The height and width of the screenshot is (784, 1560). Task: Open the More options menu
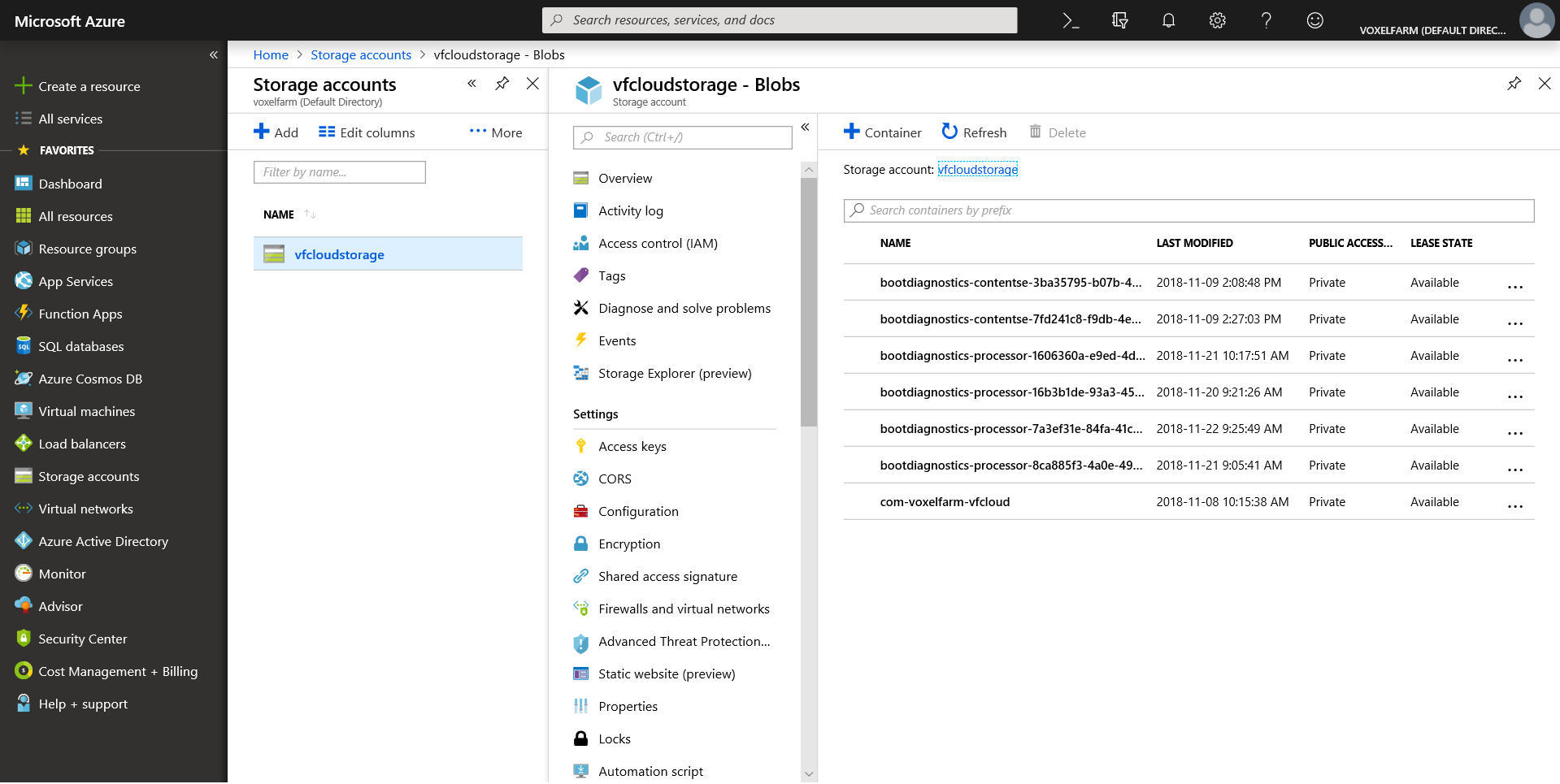pyautogui.click(x=496, y=132)
